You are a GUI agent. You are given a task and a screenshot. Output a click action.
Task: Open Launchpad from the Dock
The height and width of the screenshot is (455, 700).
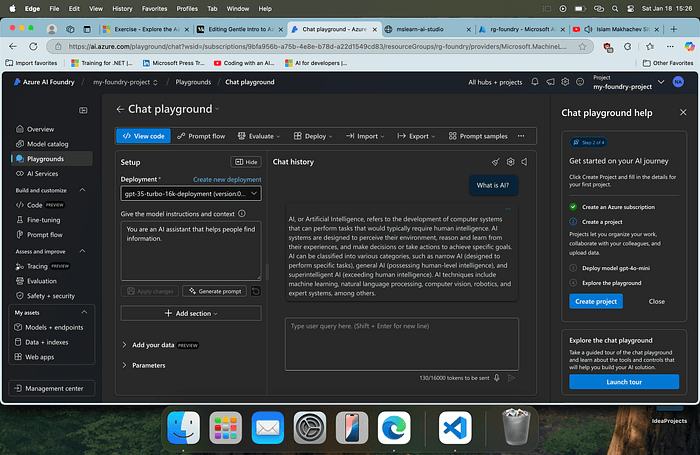(225, 427)
